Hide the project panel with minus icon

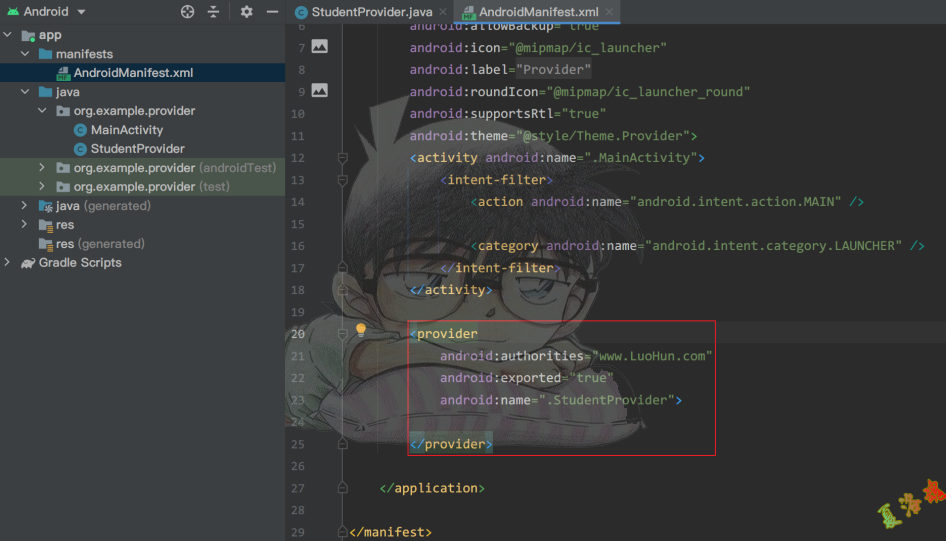click(x=272, y=12)
